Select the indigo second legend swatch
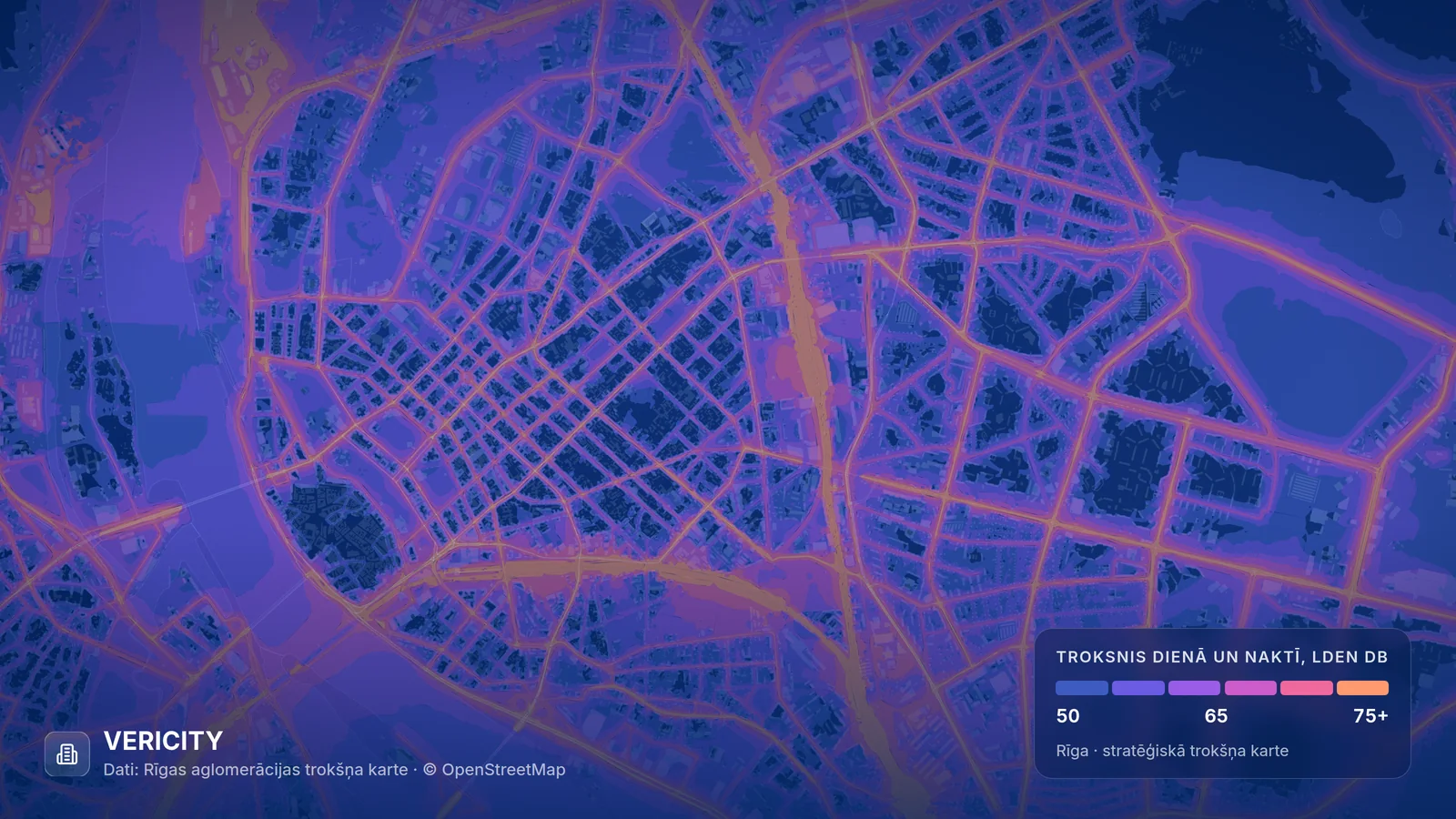Viewport: 1456px width, 819px height. tap(1138, 688)
